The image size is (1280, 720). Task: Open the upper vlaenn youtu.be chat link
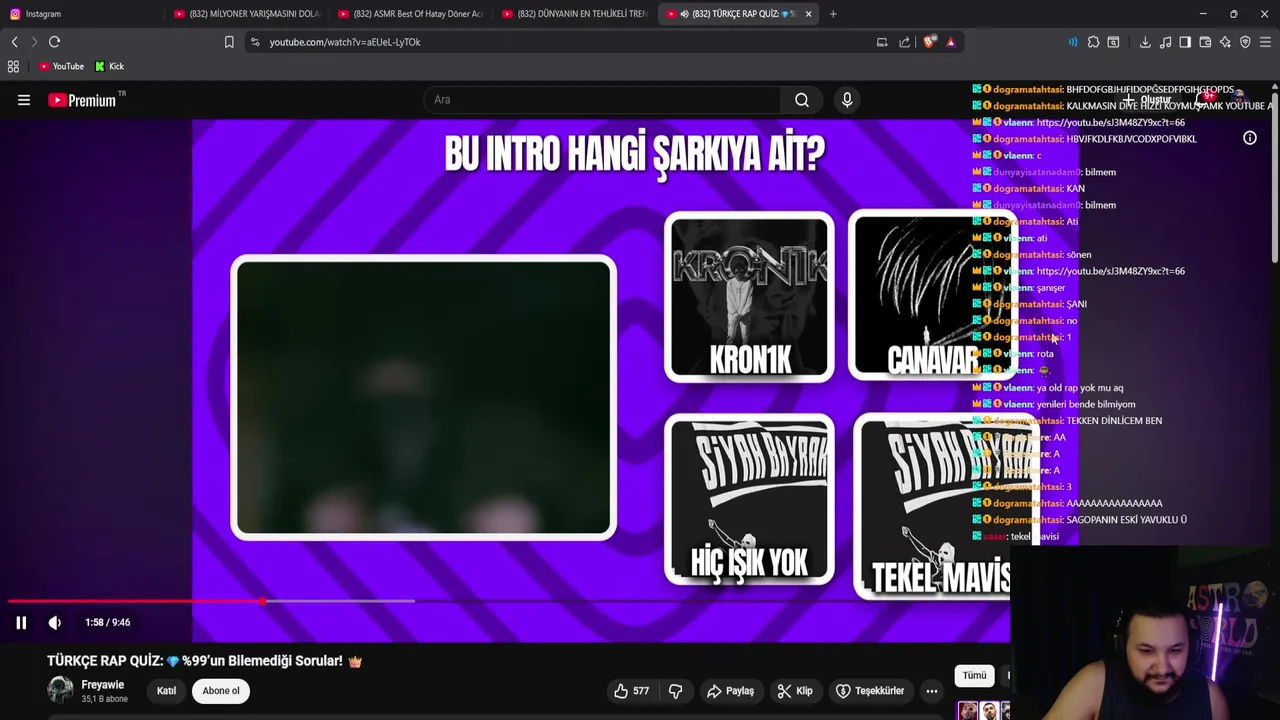pyautogui.click(x=1110, y=122)
